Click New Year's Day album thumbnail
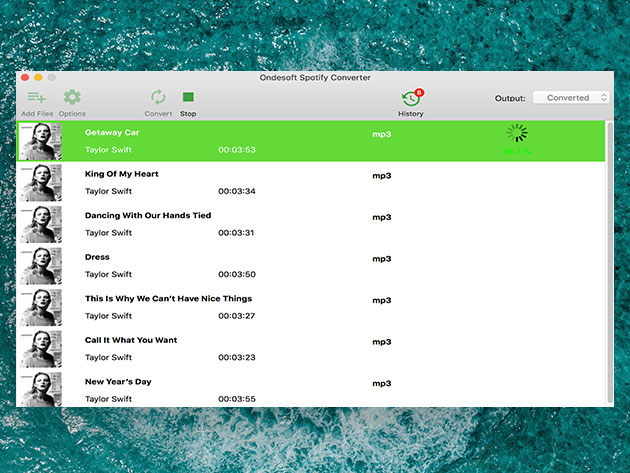Viewport: 630px width, 473px height. [41, 390]
